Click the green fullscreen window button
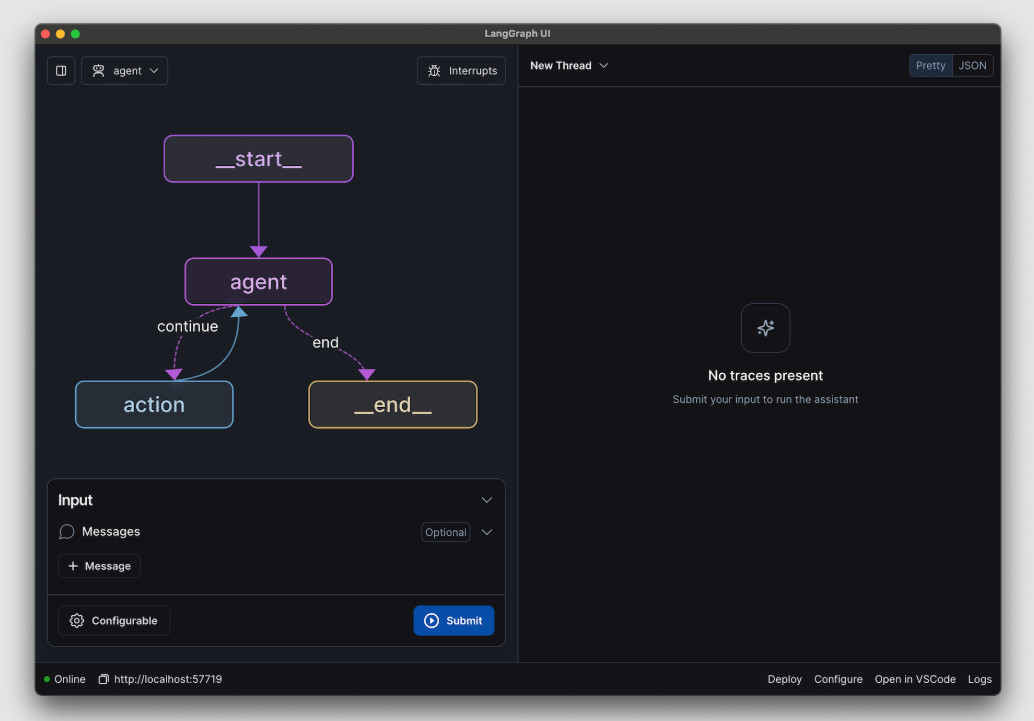1034x721 pixels. (x=75, y=34)
